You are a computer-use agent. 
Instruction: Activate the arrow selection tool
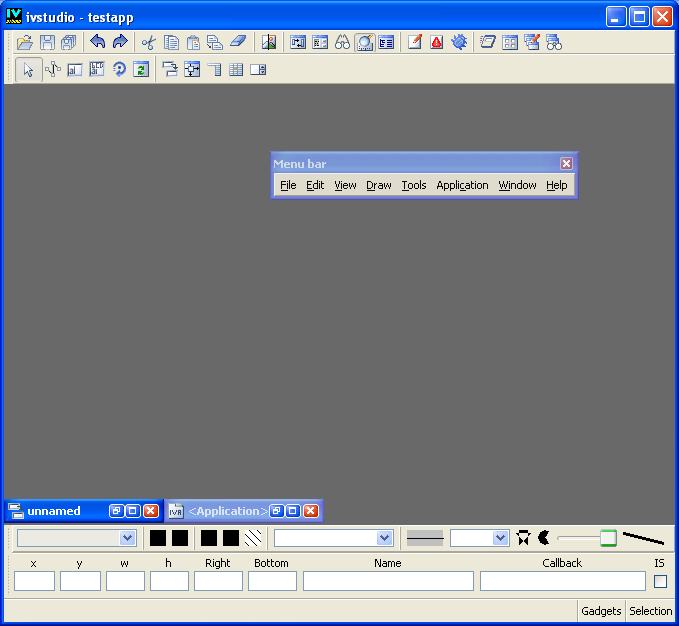pos(29,69)
